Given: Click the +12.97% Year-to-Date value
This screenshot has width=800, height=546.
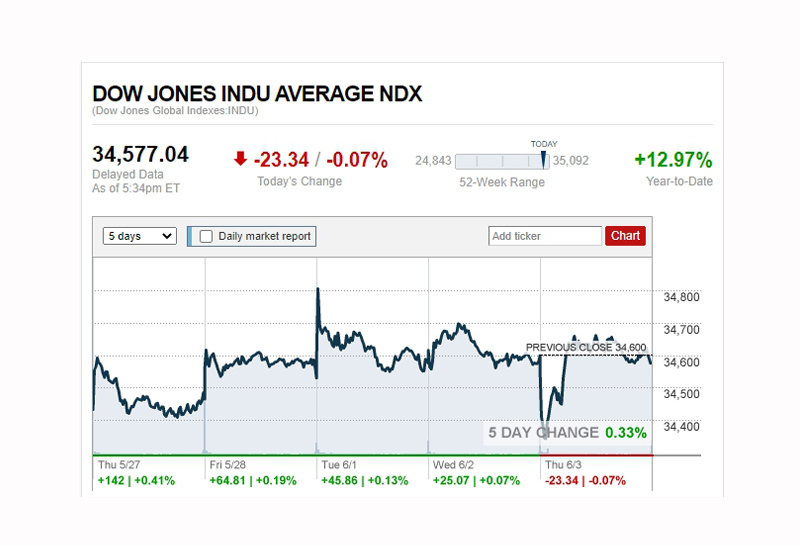Looking at the screenshot, I should click(x=673, y=160).
